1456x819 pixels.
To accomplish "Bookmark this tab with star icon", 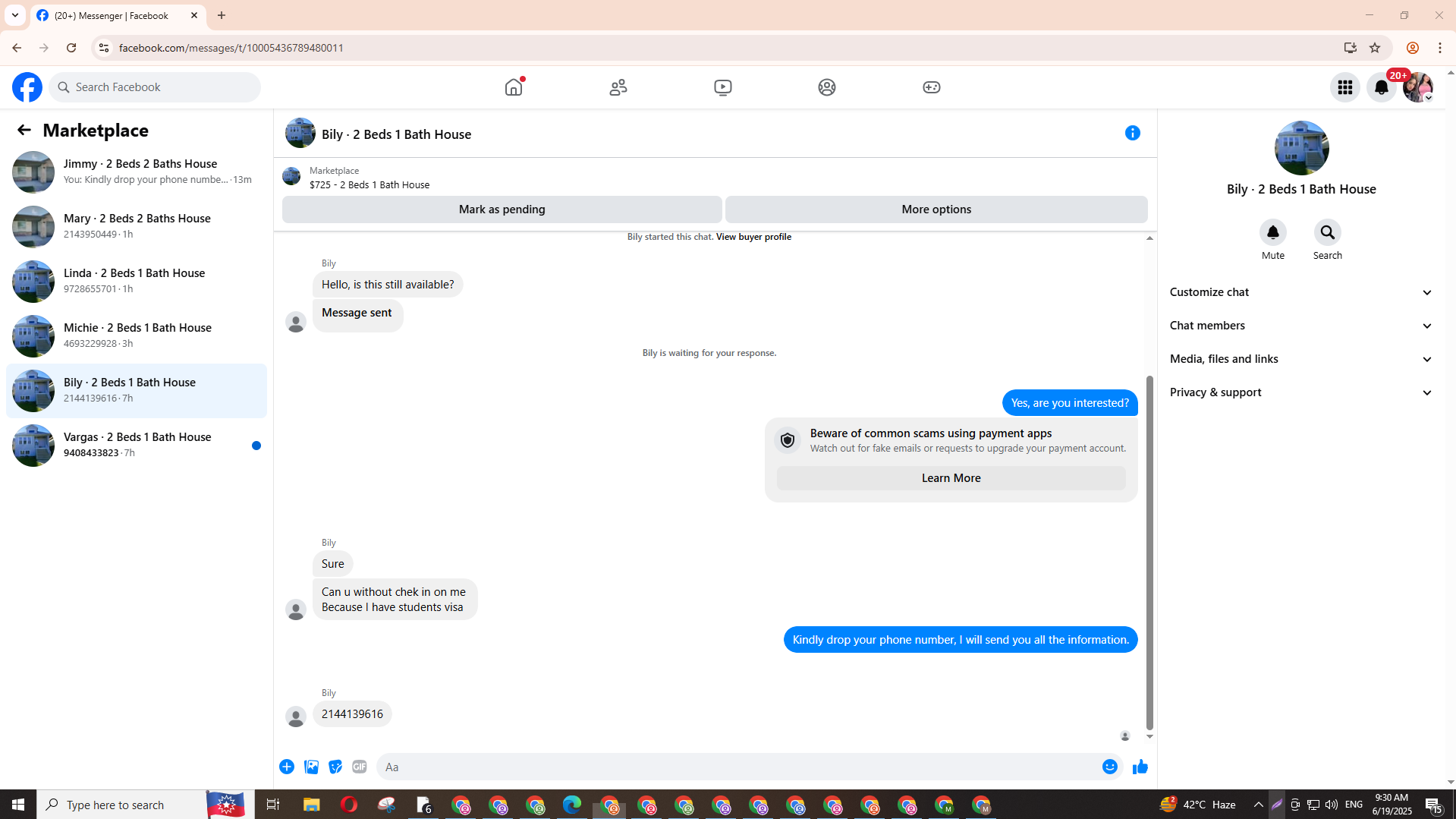I will click(x=1375, y=48).
